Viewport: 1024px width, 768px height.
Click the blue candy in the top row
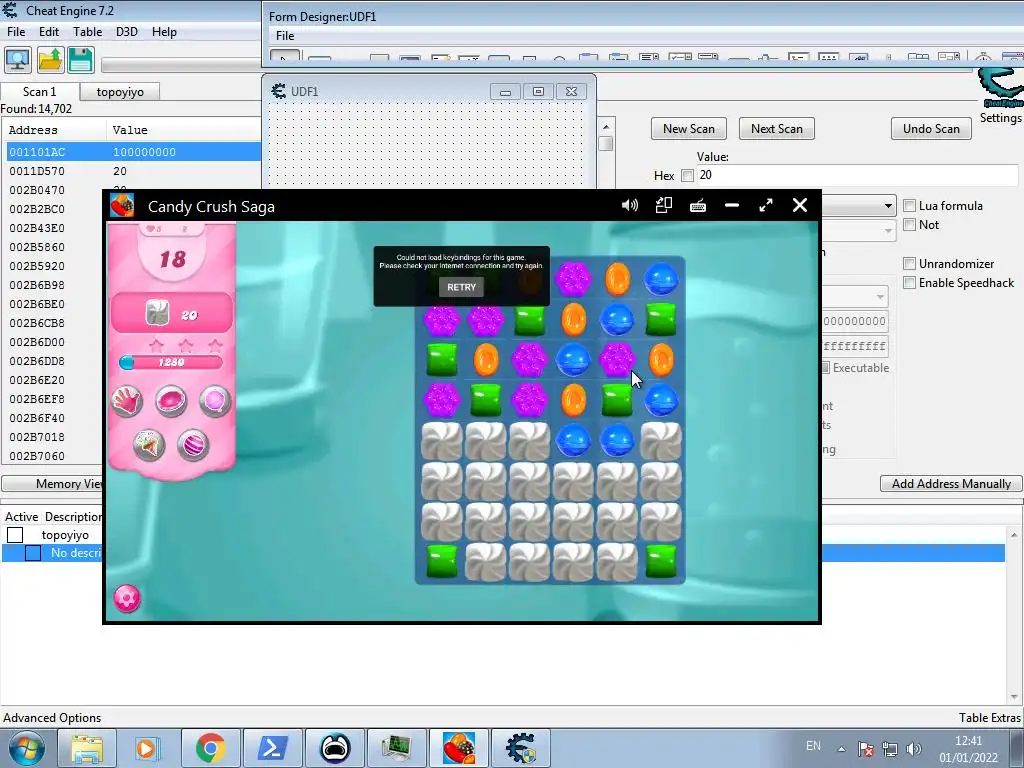pyautogui.click(x=661, y=279)
